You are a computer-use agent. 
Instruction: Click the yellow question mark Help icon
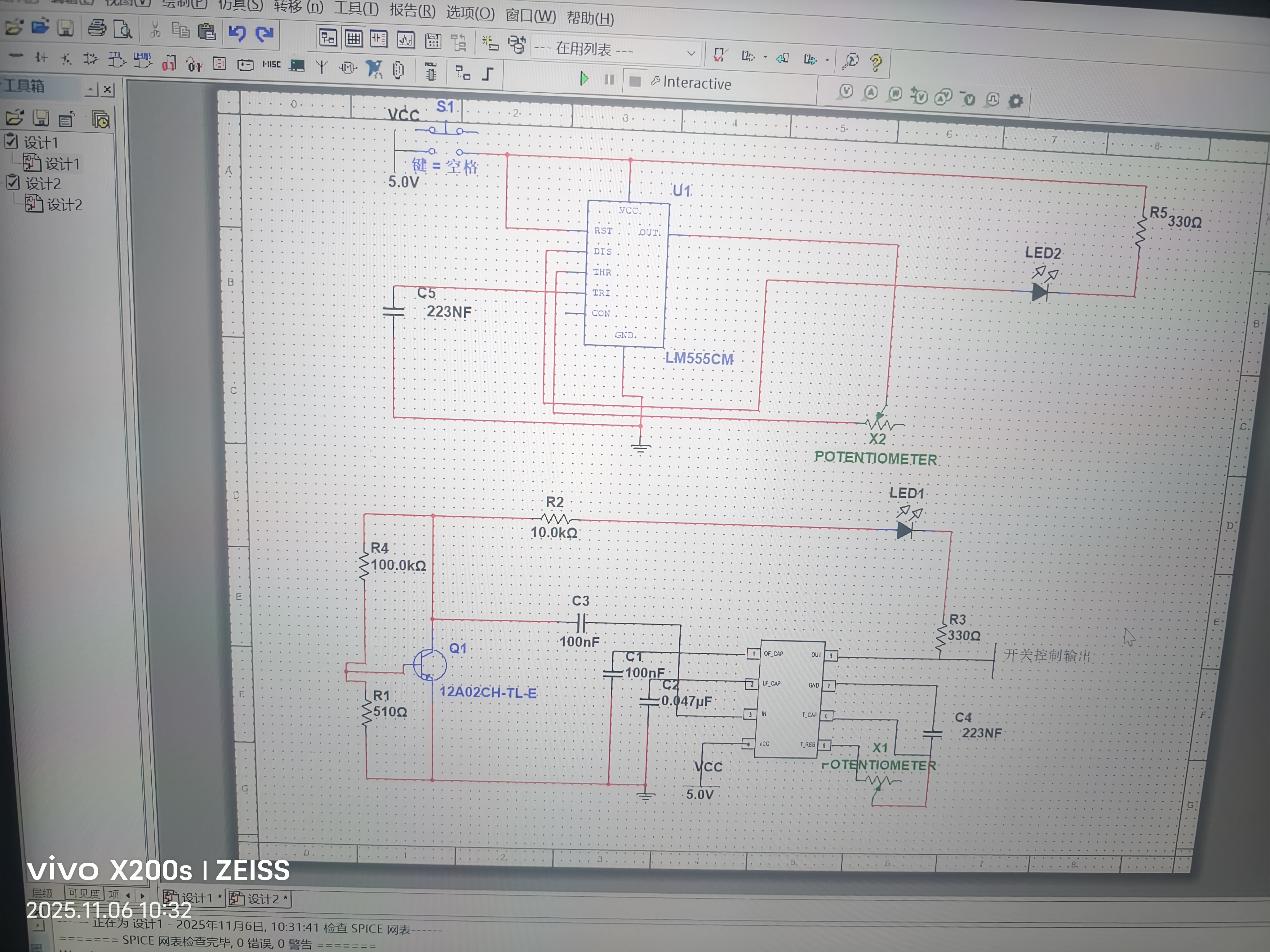876,63
